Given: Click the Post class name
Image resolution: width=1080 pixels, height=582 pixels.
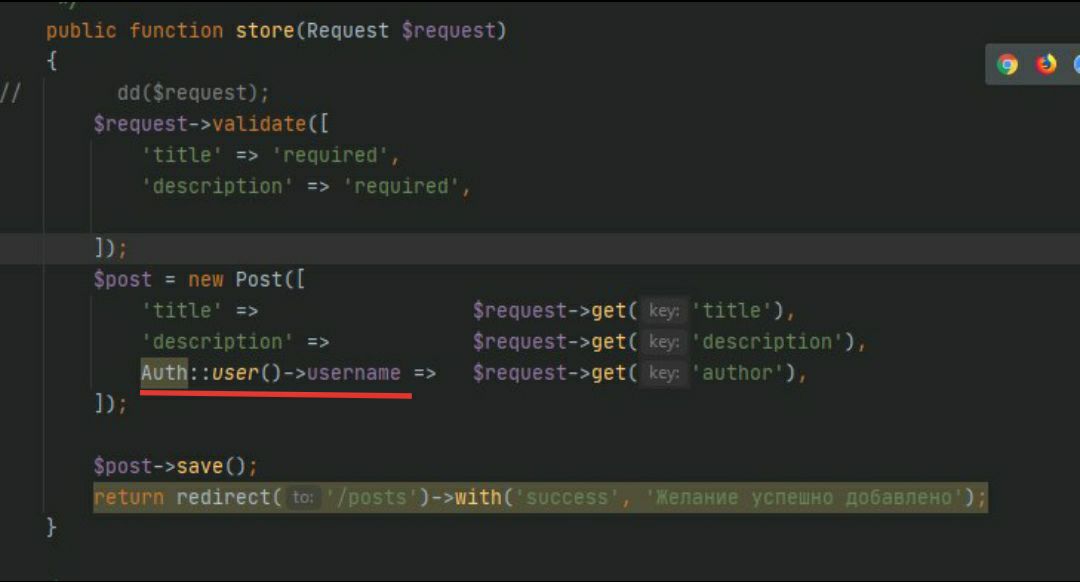Looking at the screenshot, I should tap(259, 280).
